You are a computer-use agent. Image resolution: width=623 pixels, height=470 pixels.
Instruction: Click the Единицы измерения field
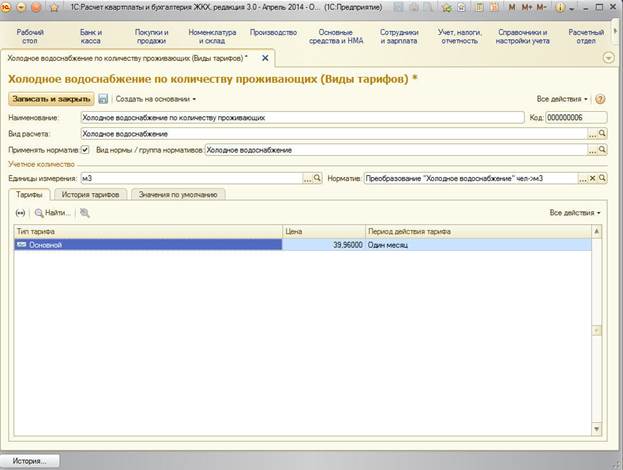pyautogui.click(x=192, y=178)
